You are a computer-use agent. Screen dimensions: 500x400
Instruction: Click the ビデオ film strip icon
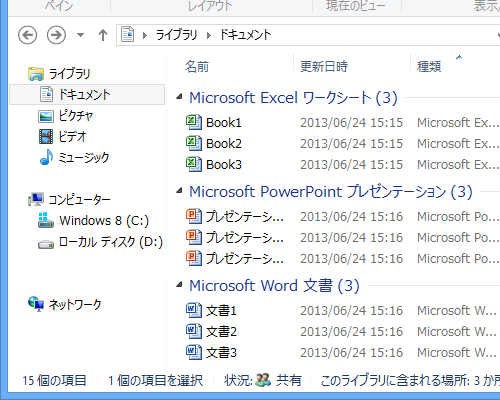[46, 137]
